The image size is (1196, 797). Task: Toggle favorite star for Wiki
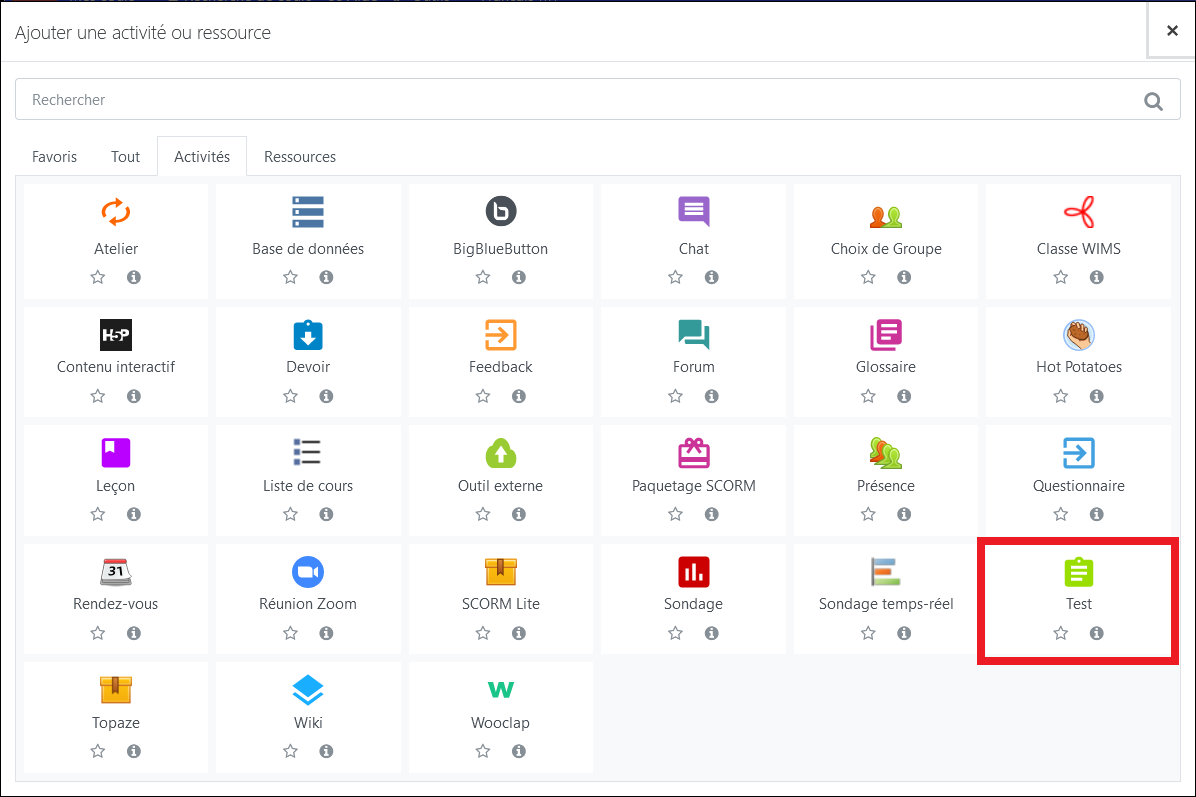point(290,752)
